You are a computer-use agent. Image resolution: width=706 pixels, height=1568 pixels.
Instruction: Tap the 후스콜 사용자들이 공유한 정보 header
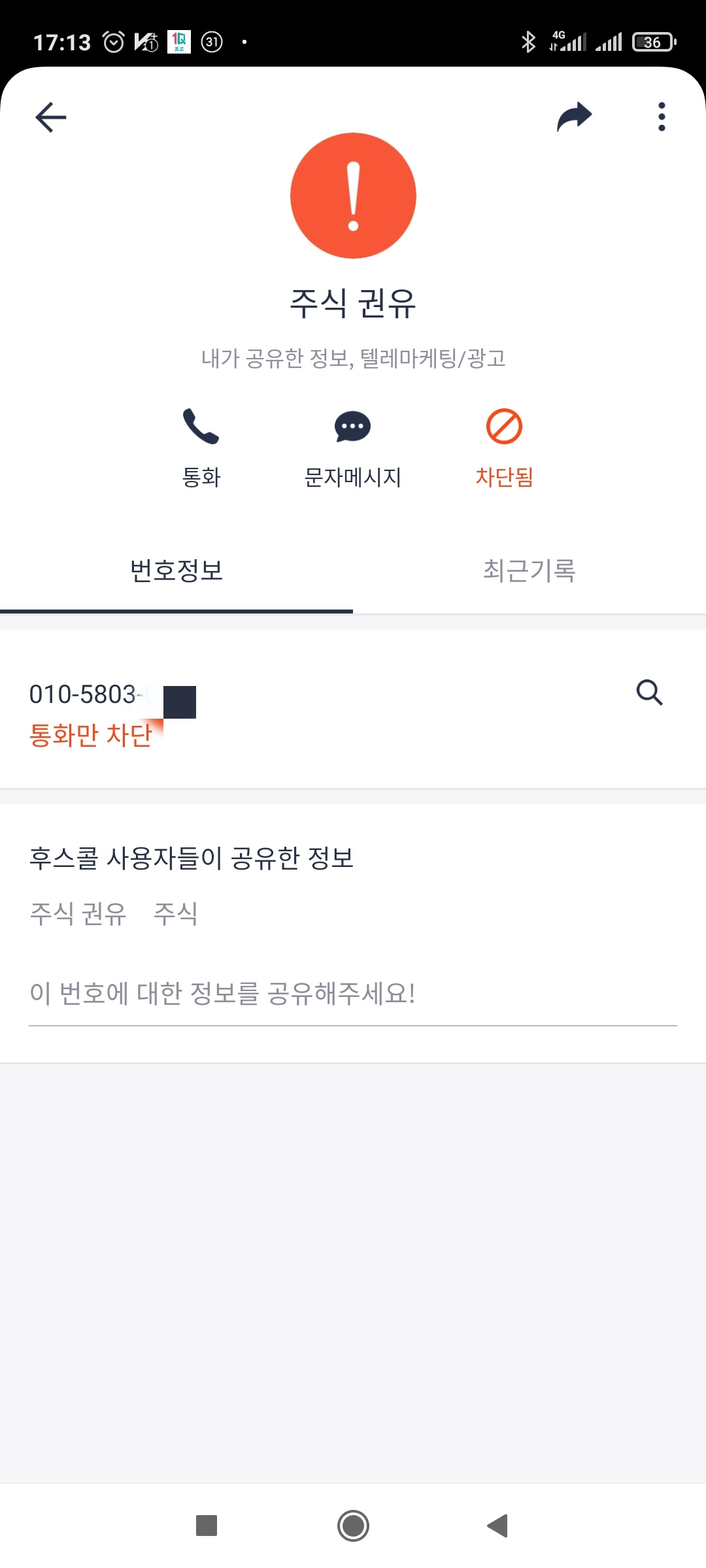point(192,858)
